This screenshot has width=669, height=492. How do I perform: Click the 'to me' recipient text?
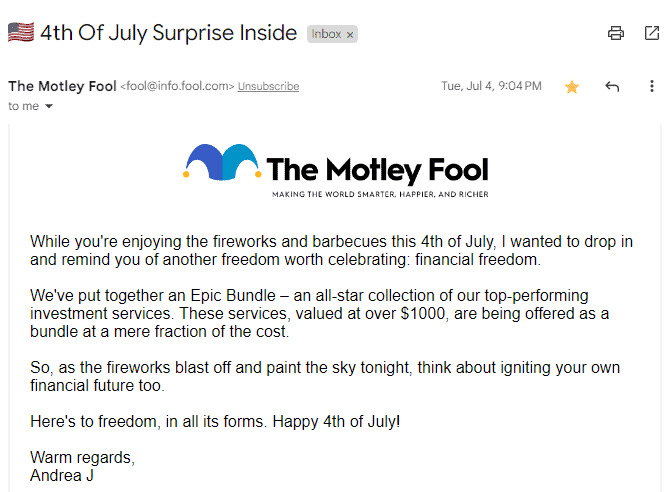point(23,106)
